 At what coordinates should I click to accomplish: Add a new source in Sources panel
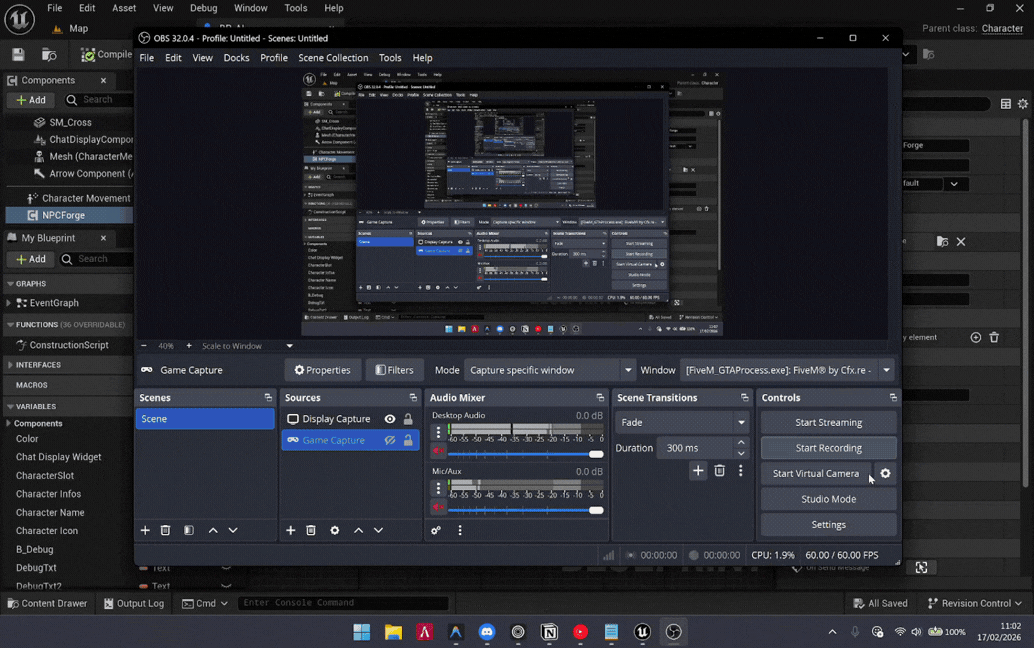pyautogui.click(x=291, y=531)
